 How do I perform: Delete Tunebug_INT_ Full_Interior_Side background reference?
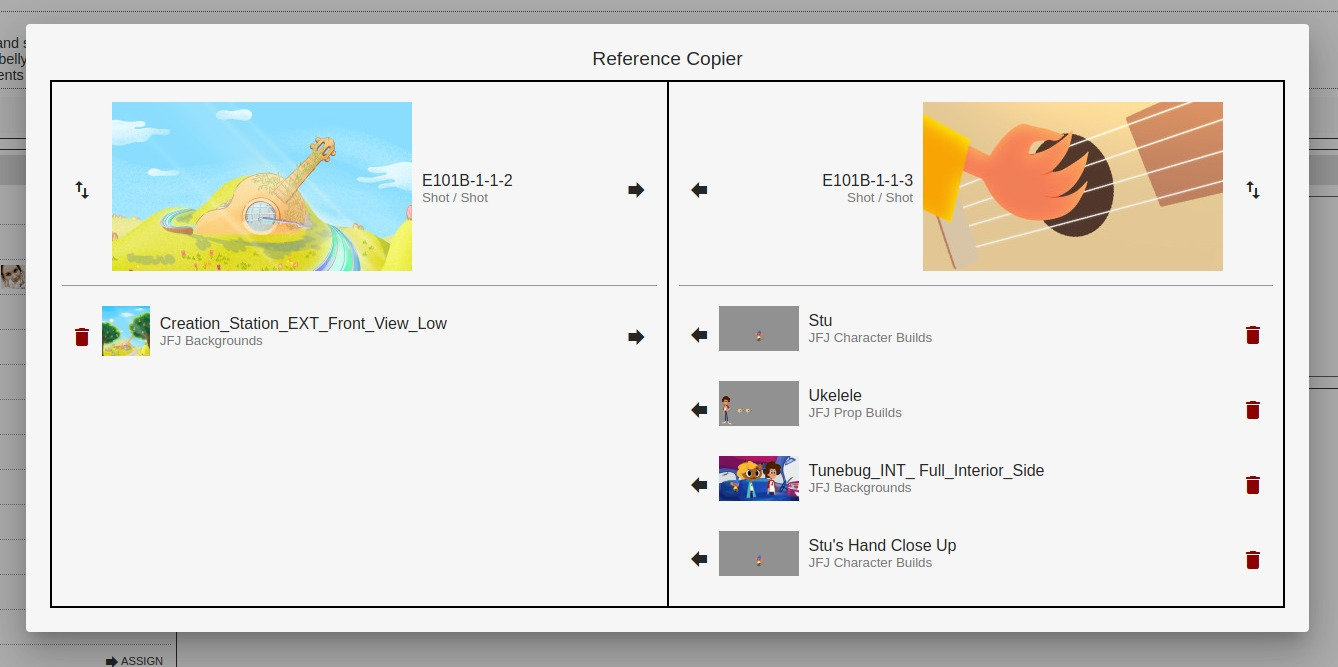point(1253,485)
